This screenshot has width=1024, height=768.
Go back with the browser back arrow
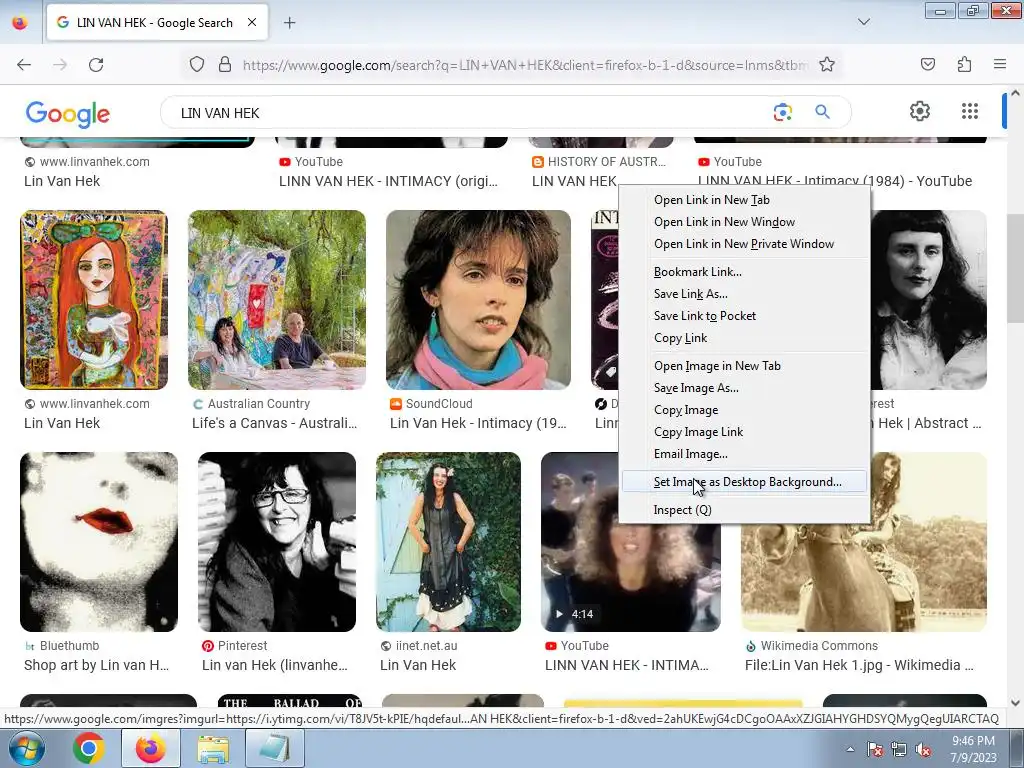point(24,65)
